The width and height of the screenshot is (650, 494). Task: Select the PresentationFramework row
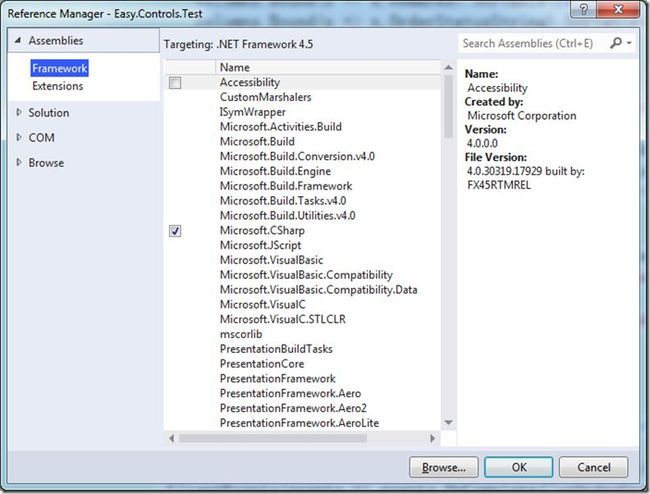pos(278,378)
